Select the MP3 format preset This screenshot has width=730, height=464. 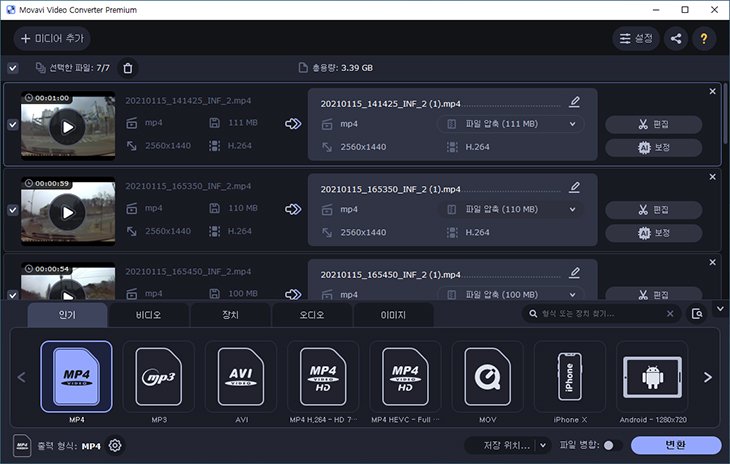[x=159, y=377]
